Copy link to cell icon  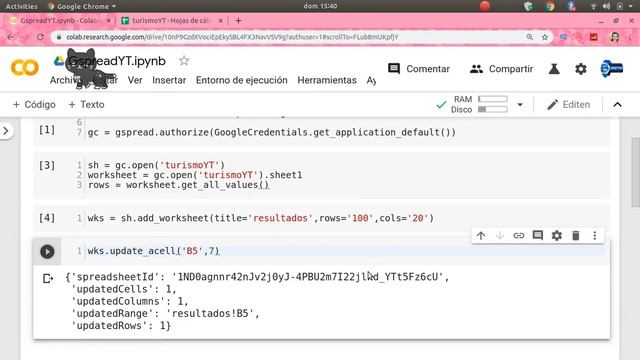coord(519,236)
